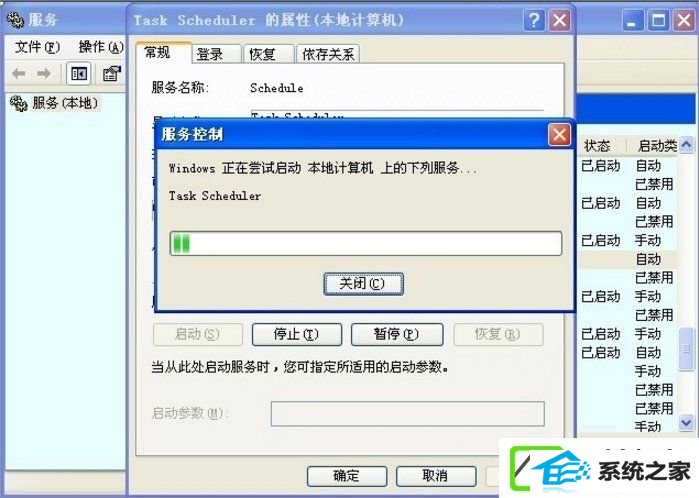This screenshot has height=498, width=699.
Task: Open the 操作(A) menu
Action: pyautogui.click(x=101, y=47)
